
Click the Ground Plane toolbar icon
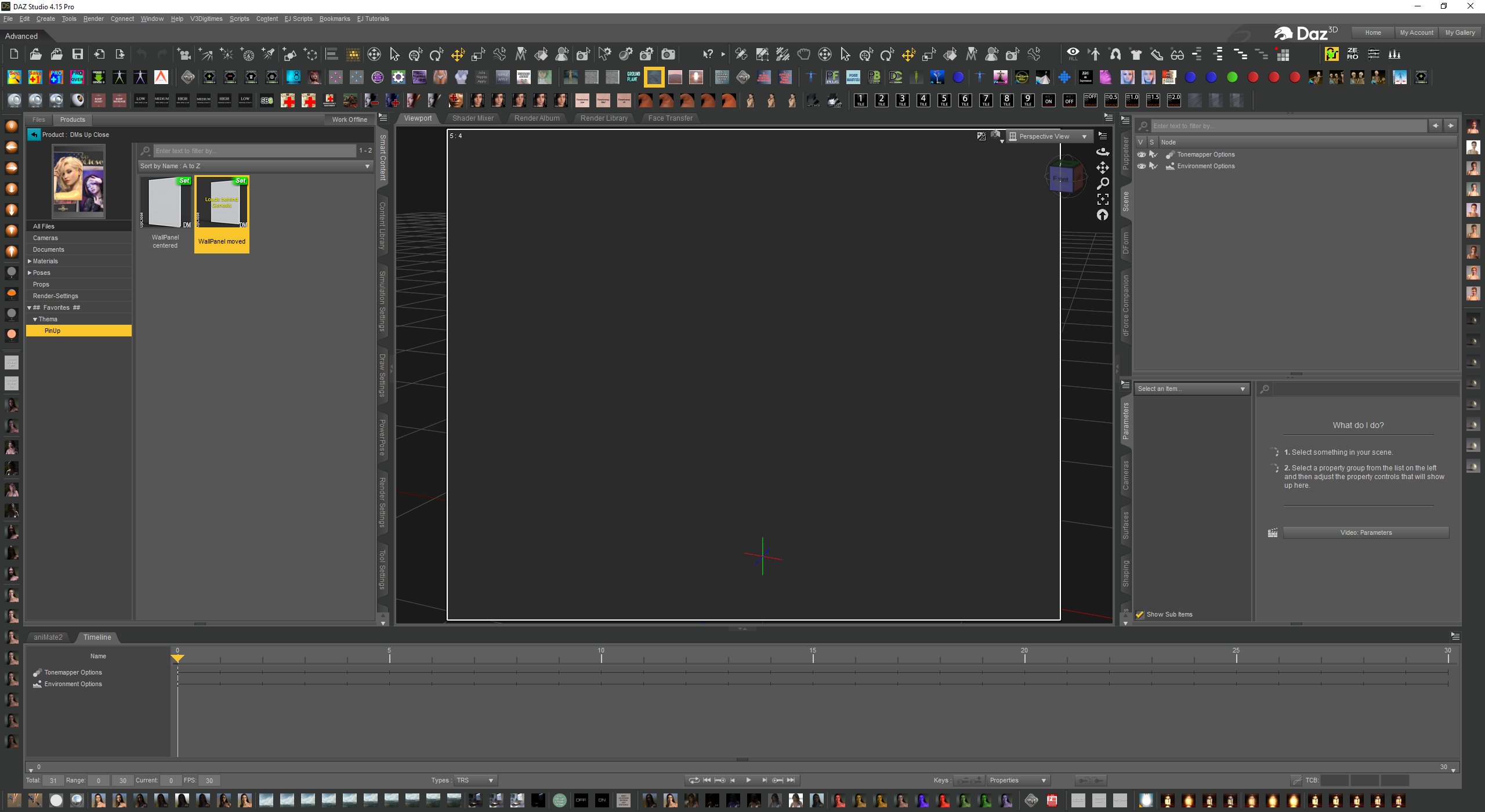(x=633, y=77)
